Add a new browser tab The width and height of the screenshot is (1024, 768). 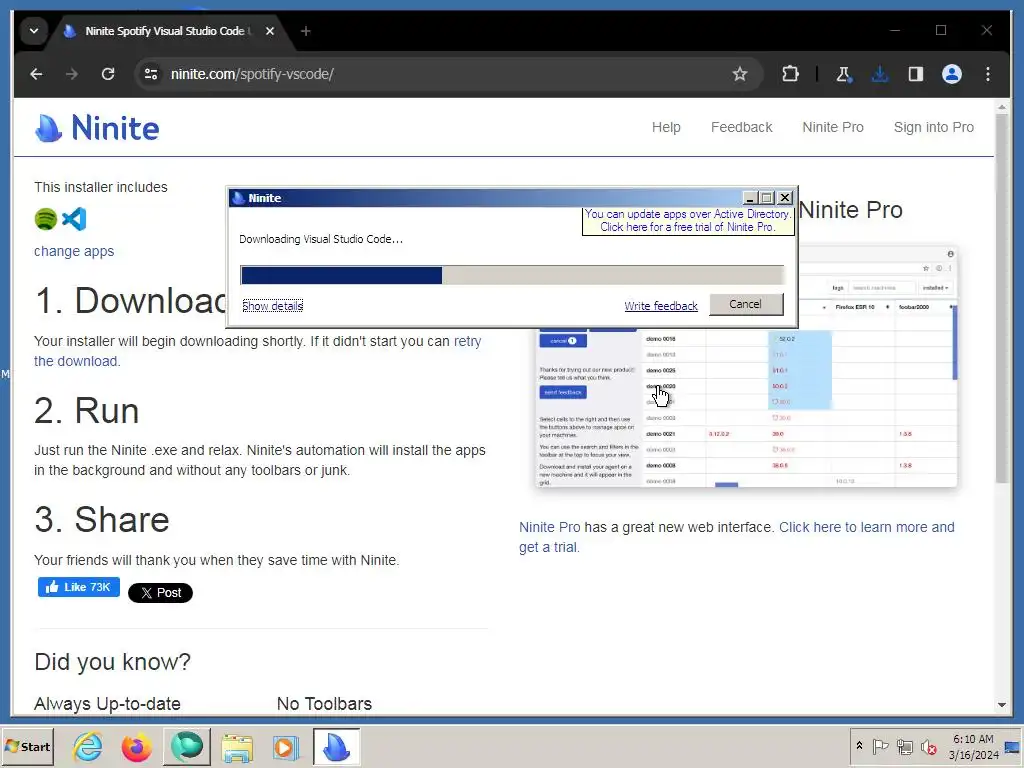pos(306,31)
